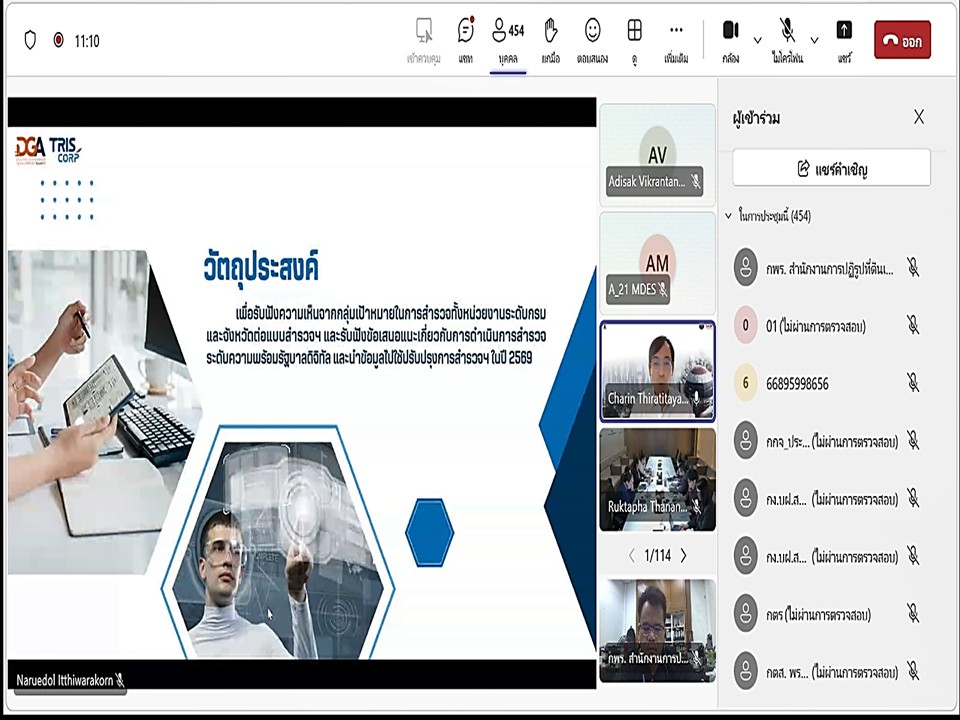
Task: Go to the next page of video tiles
Action: (684, 556)
